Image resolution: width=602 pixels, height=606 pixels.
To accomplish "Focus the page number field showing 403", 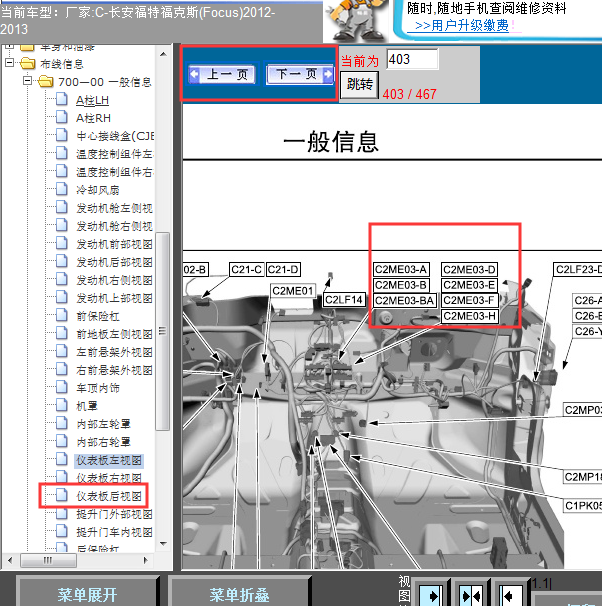I will (412, 59).
